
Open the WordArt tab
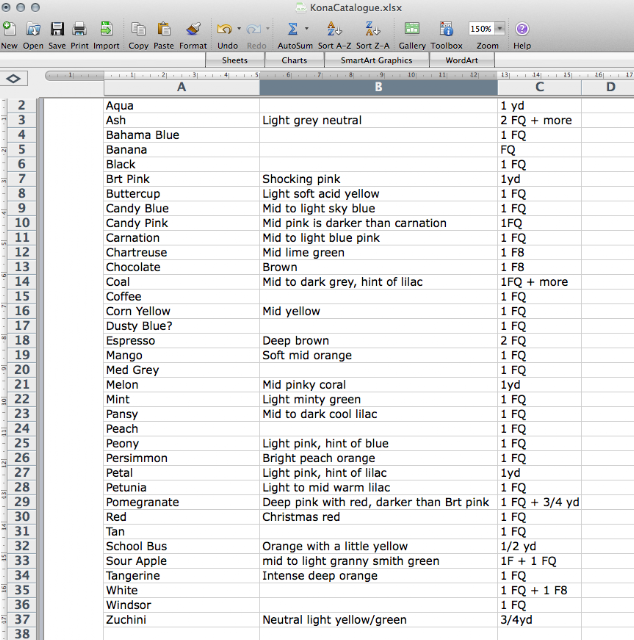462,60
